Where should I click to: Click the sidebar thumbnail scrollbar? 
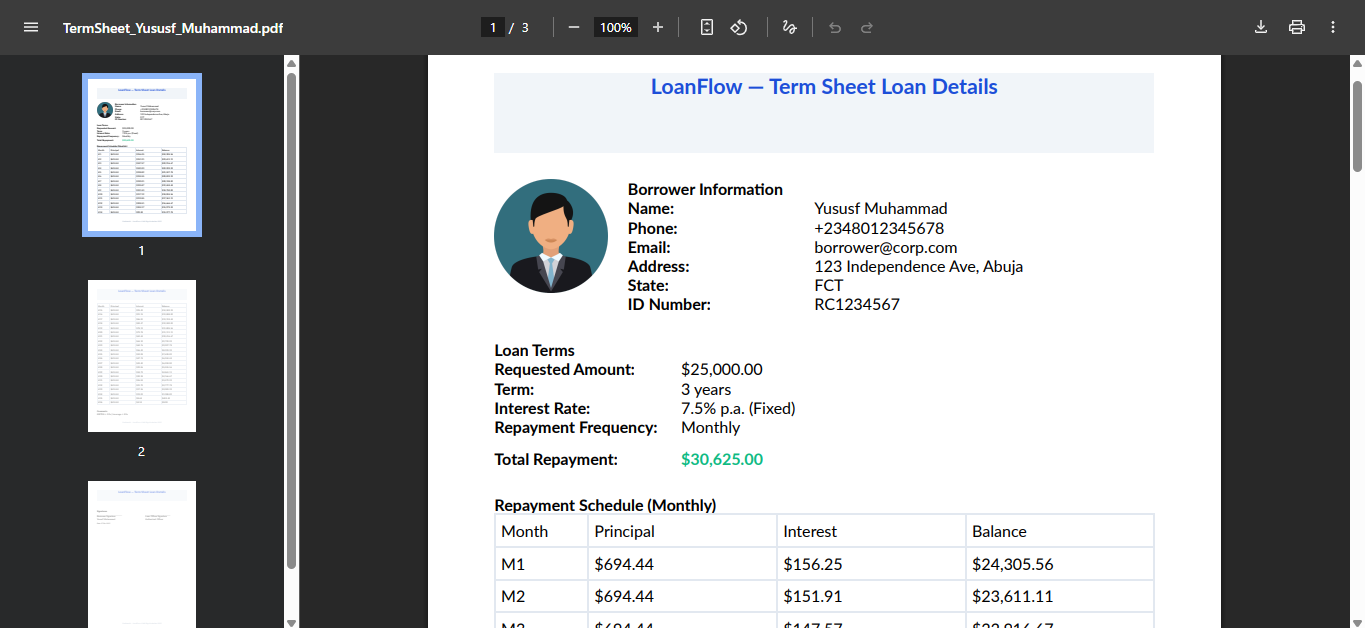[291, 320]
